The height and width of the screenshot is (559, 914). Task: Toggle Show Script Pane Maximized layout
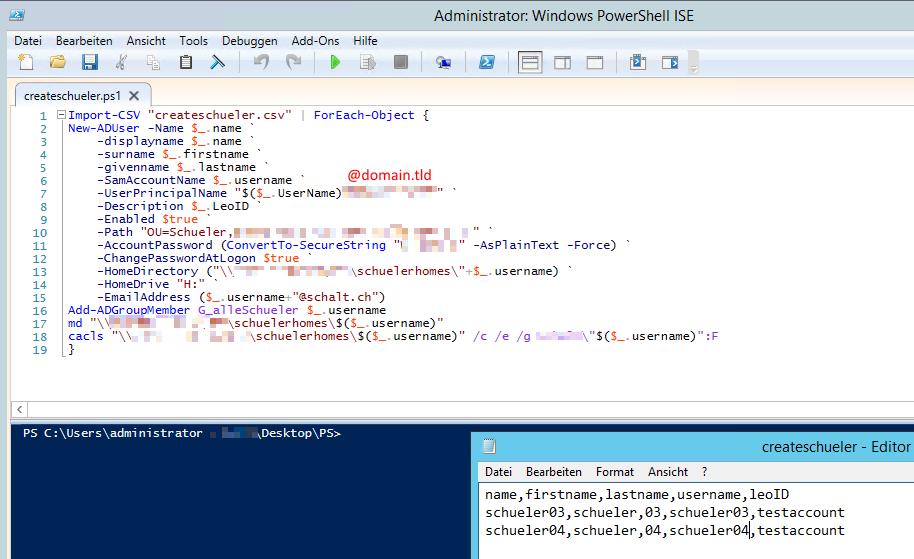click(594, 62)
